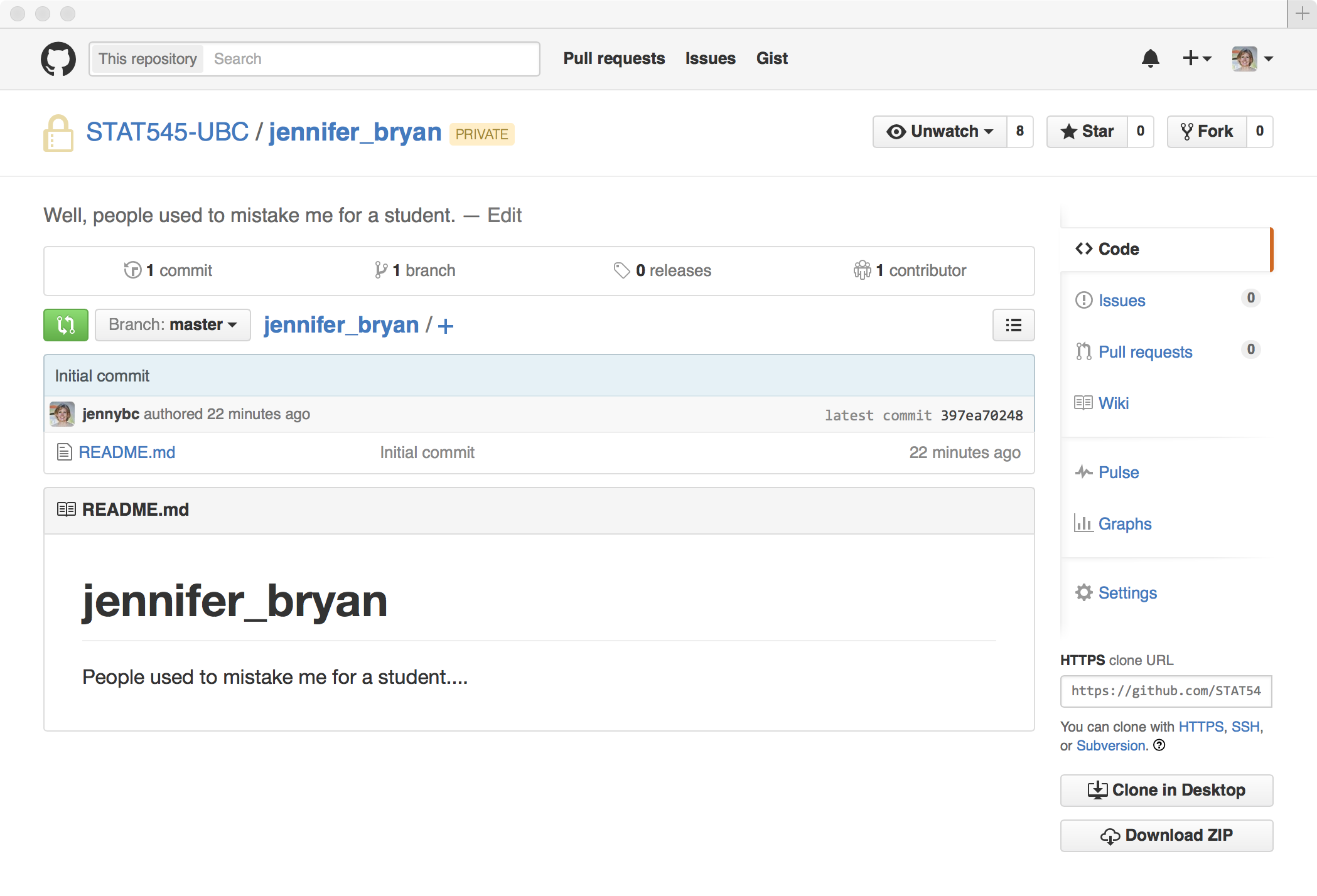Open the Graphs panel
1317x896 pixels.
point(1124,523)
